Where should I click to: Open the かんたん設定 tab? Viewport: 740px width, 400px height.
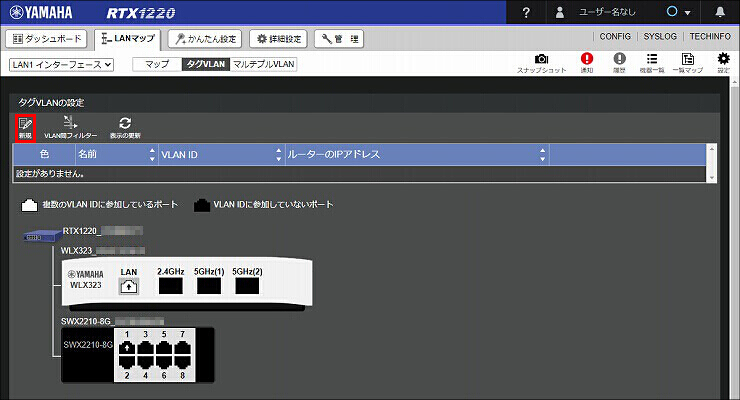pos(205,39)
